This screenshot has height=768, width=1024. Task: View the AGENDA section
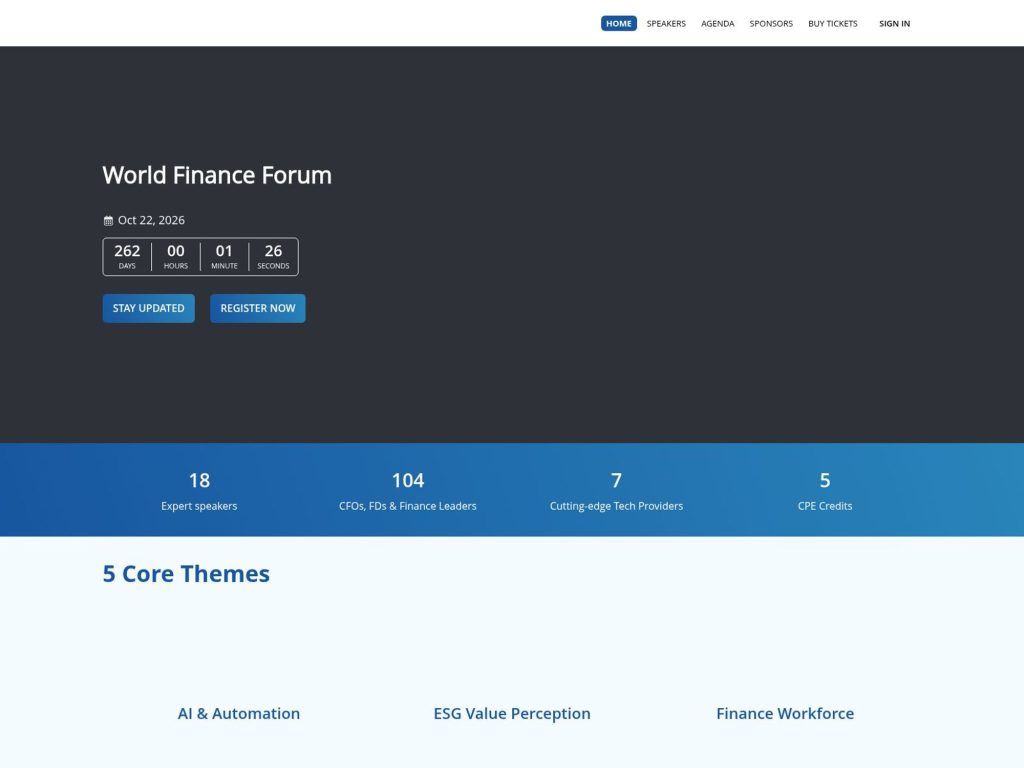tap(717, 23)
